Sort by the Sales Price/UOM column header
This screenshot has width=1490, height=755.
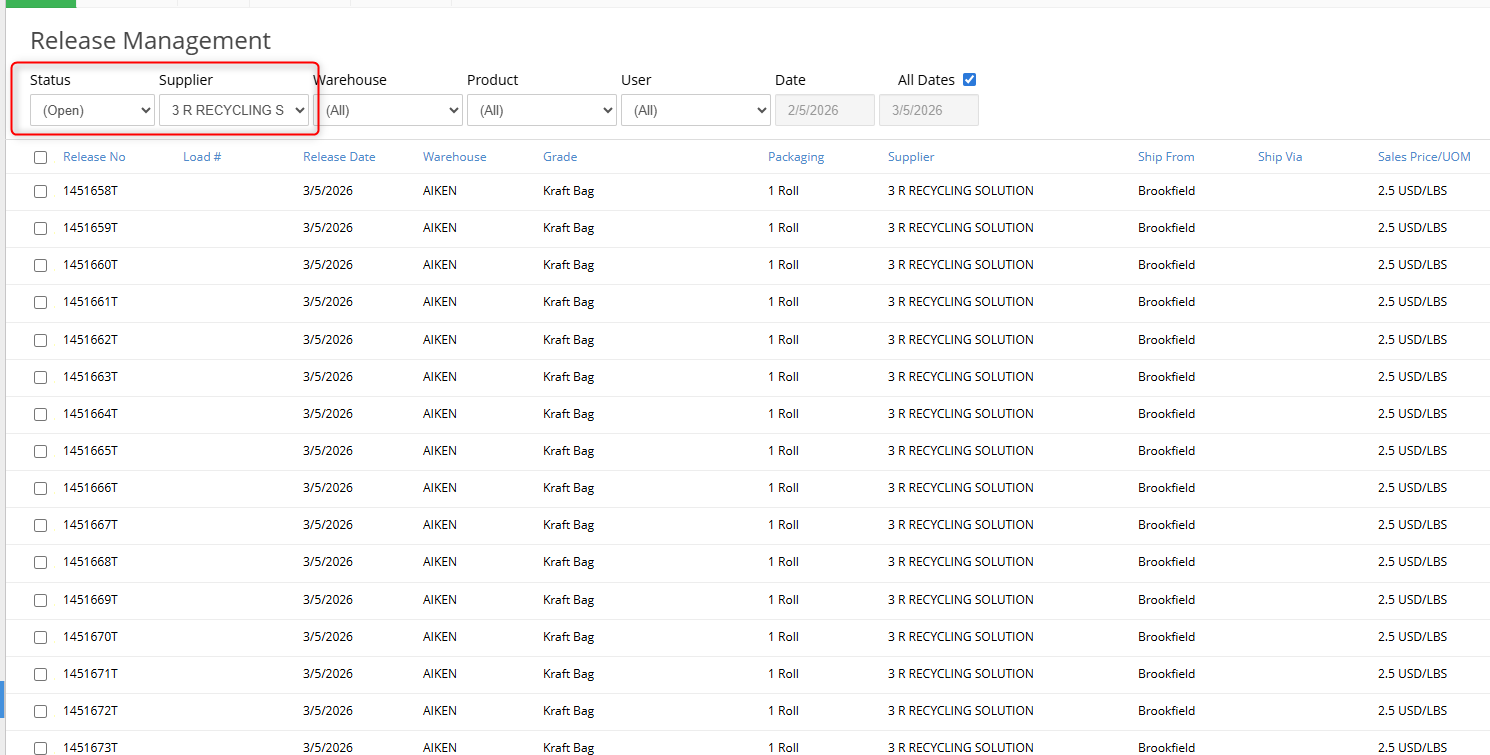[x=1424, y=157]
